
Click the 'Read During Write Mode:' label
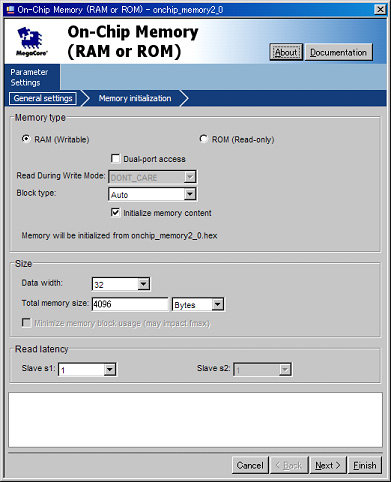pos(61,176)
